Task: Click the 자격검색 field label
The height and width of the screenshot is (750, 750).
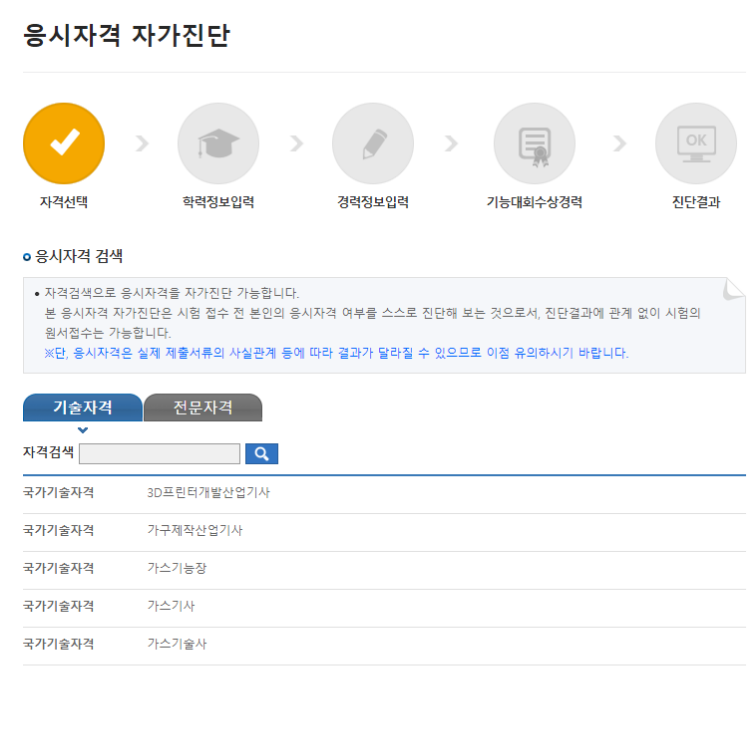Action: (x=48, y=452)
